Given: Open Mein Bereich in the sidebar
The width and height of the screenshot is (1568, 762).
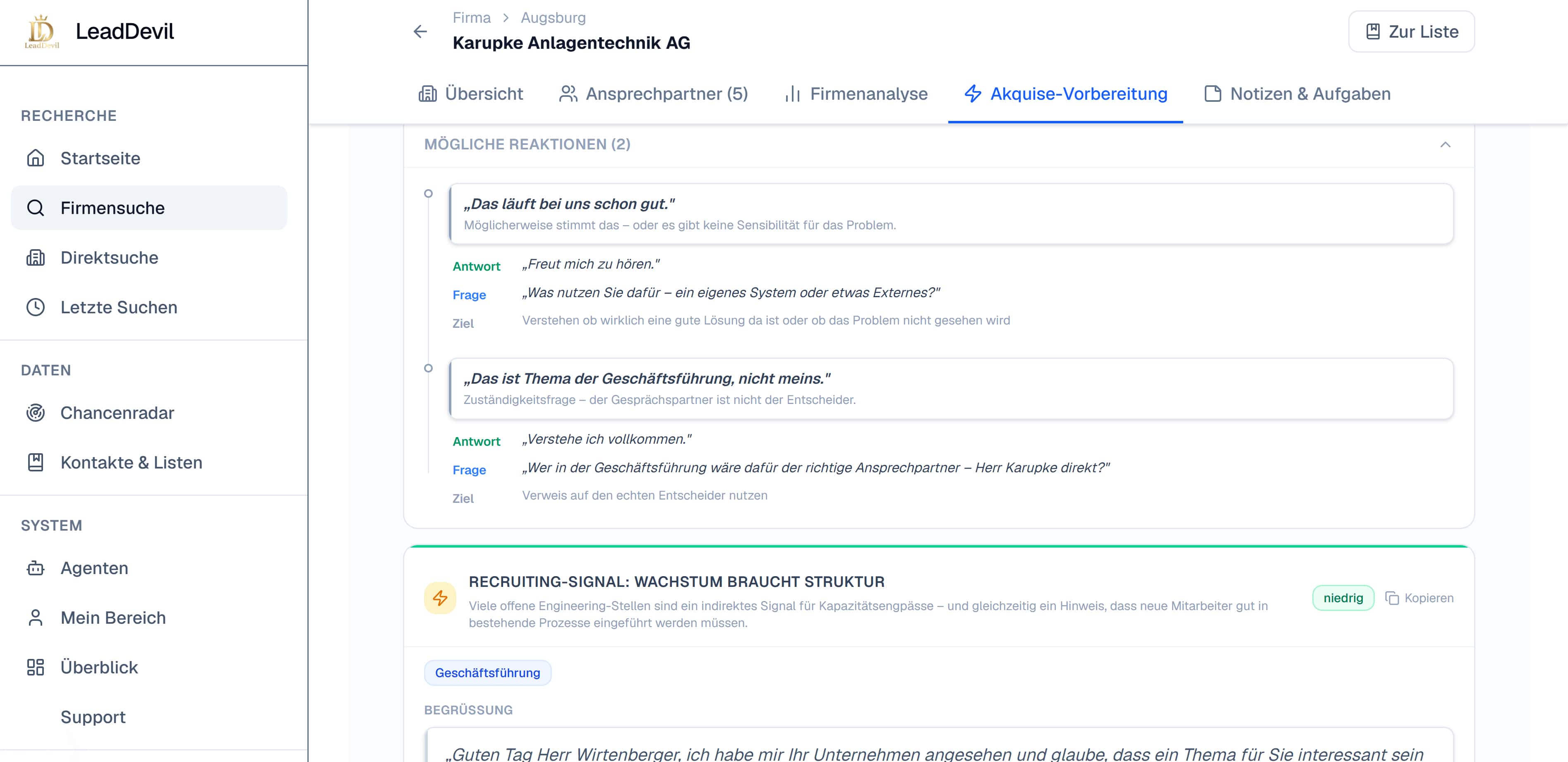Looking at the screenshot, I should pyautogui.click(x=149, y=618).
